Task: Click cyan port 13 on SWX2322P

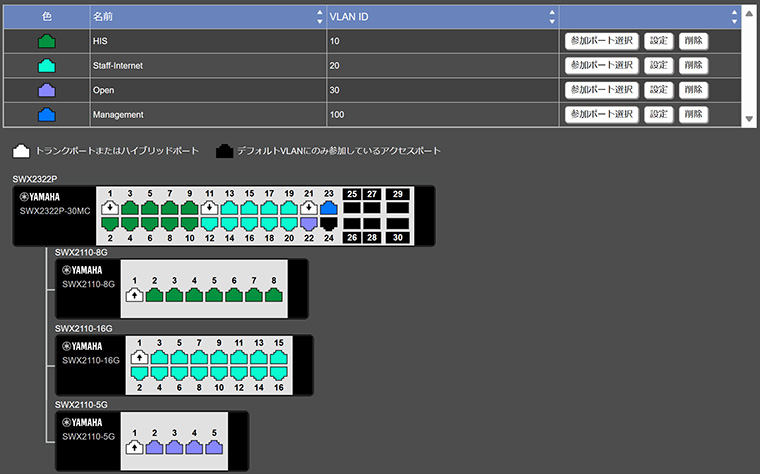Action: click(229, 209)
